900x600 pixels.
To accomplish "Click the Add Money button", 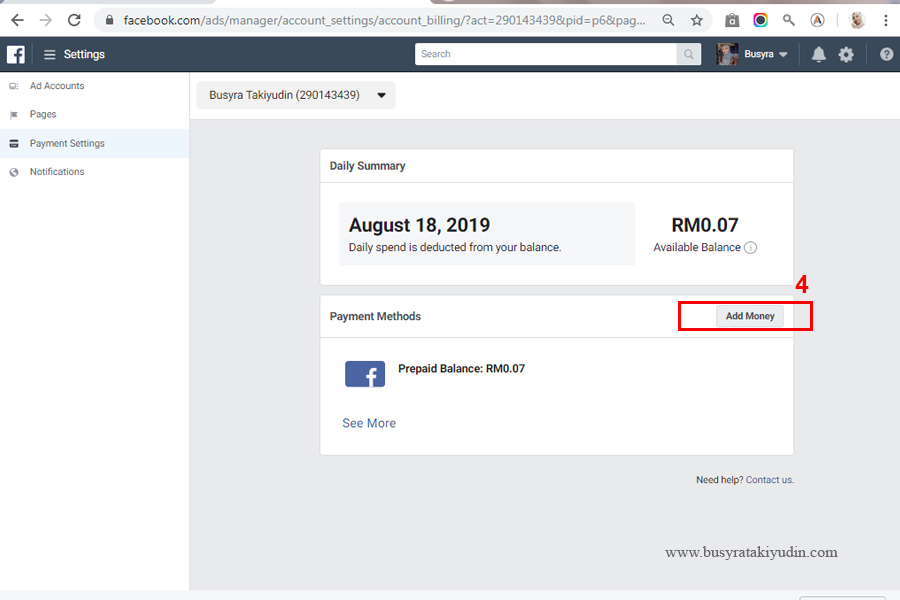I will pyautogui.click(x=749, y=315).
